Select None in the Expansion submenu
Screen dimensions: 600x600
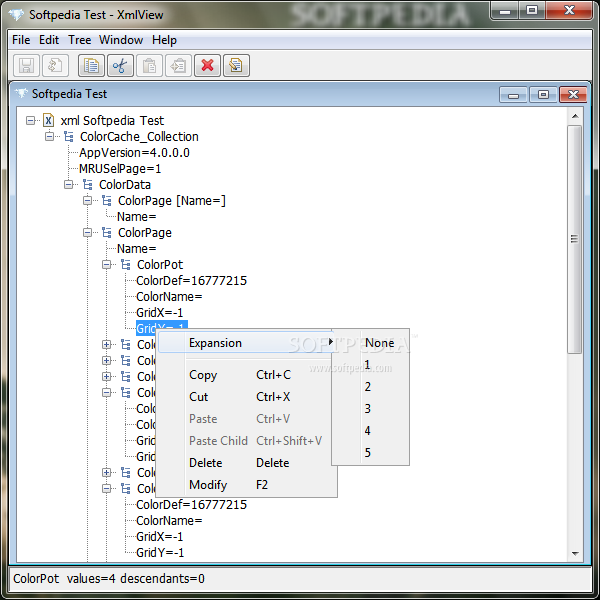(371, 343)
